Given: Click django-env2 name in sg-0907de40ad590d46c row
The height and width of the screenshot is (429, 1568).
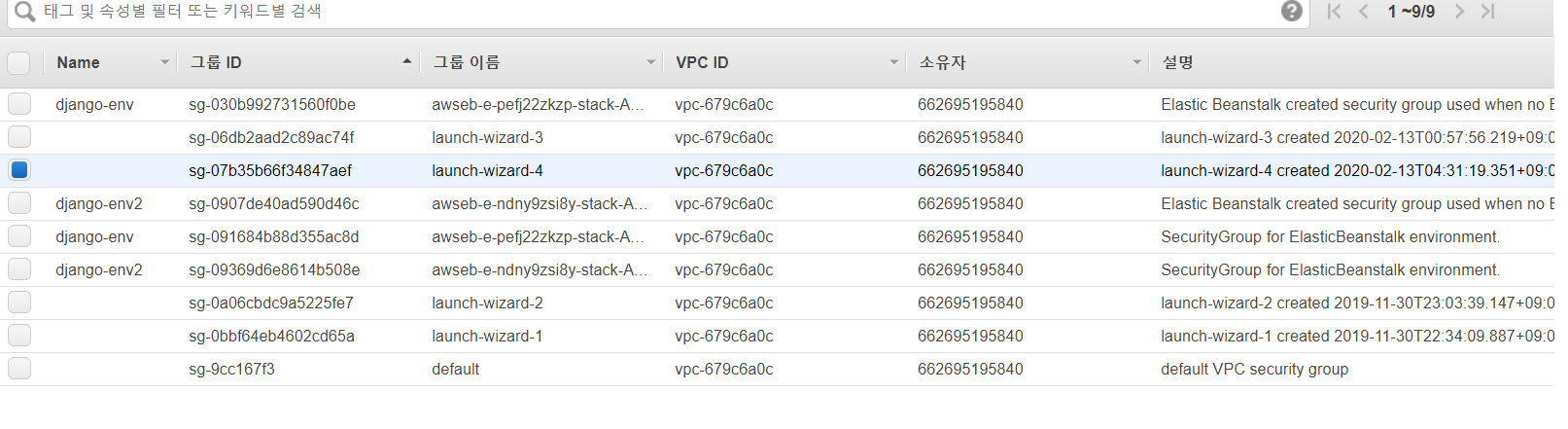Looking at the screenshot, I should coord(99,203).
